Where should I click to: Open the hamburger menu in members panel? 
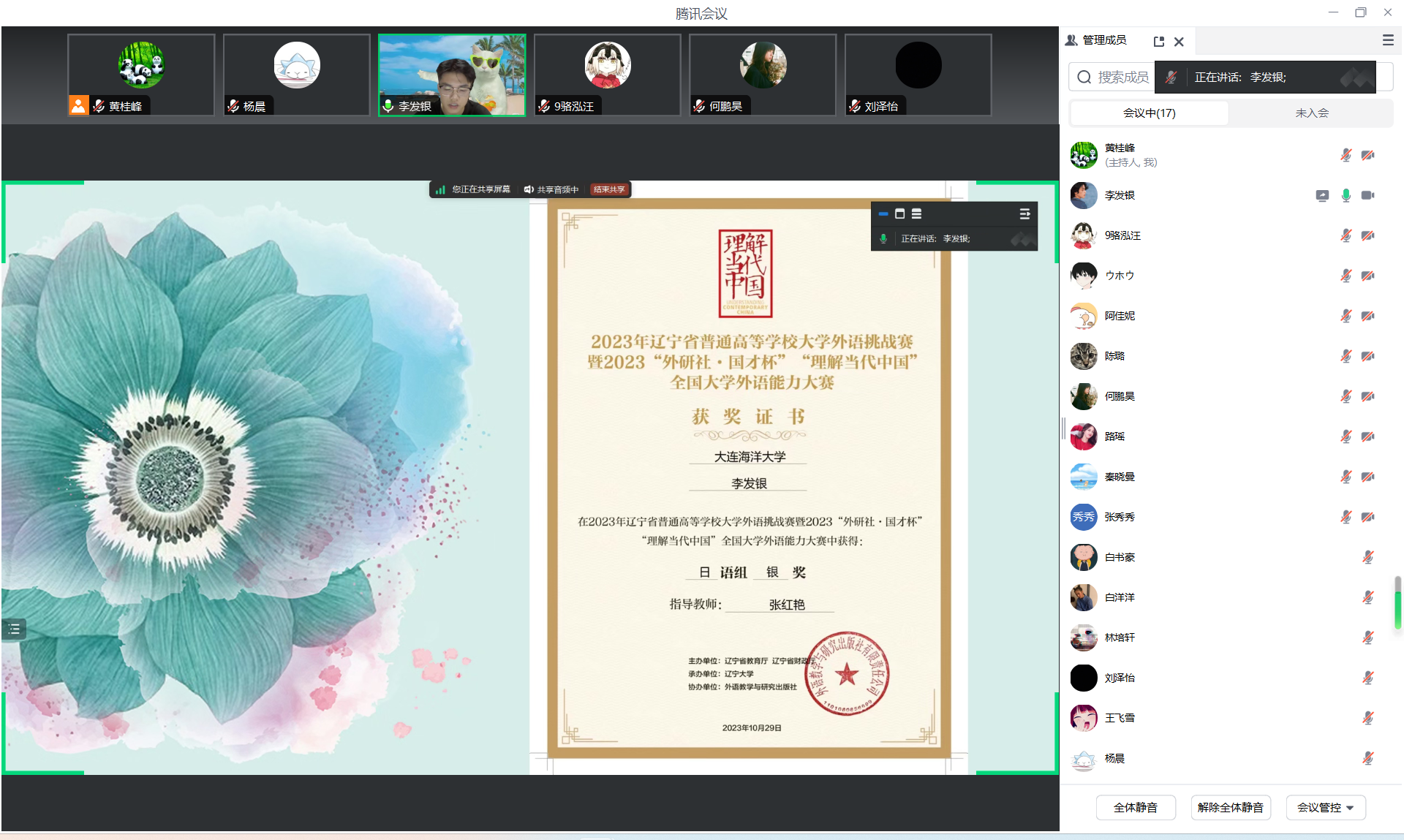tap(1387, 40)
